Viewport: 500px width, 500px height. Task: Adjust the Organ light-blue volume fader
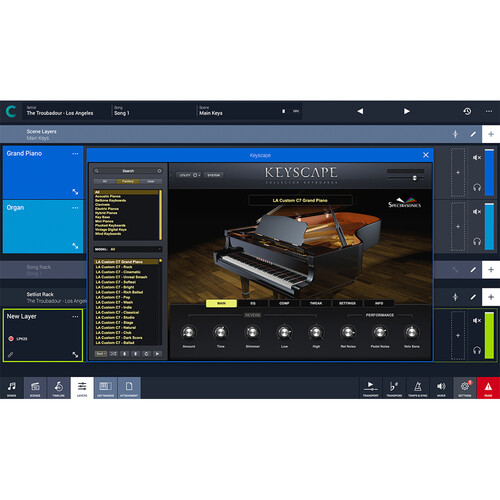pyautogui.click(x=489, y=226)
